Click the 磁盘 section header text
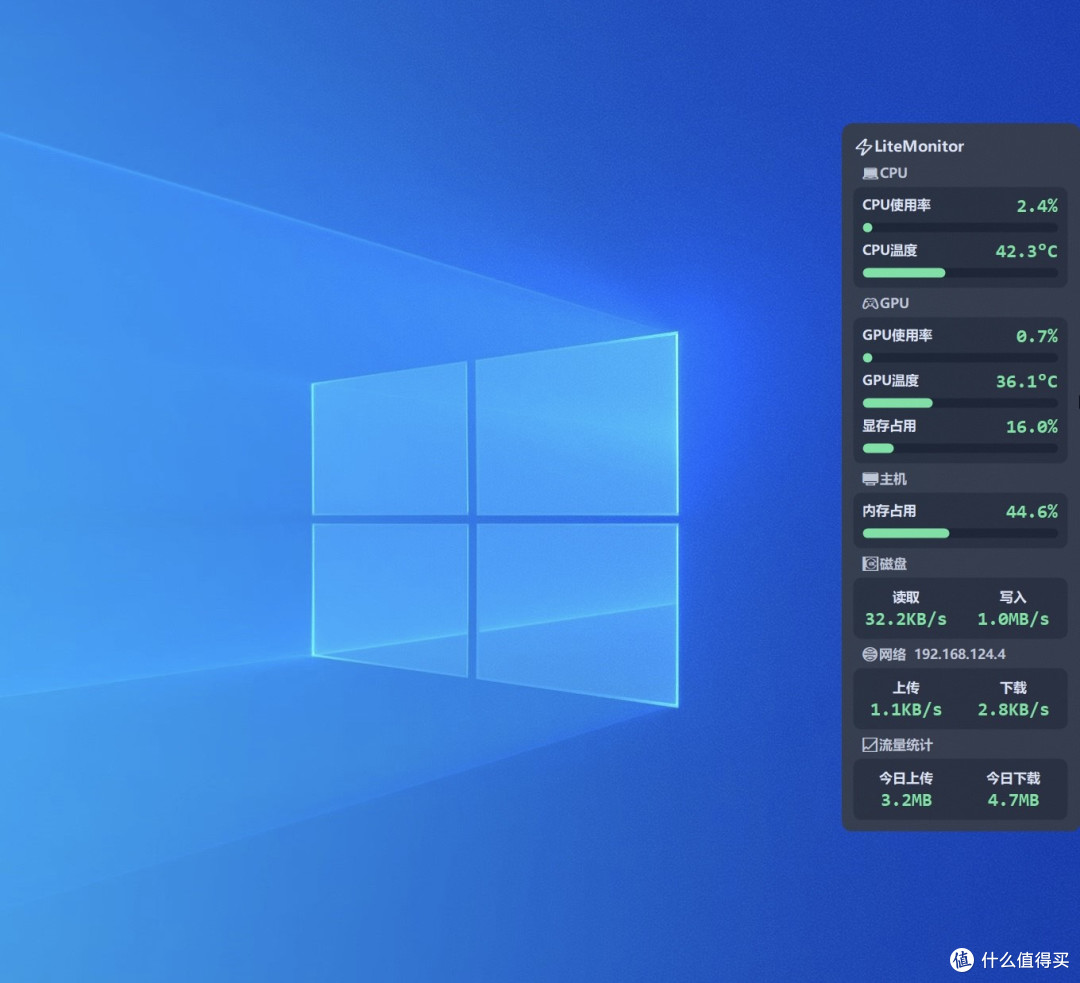 [893, 564]
